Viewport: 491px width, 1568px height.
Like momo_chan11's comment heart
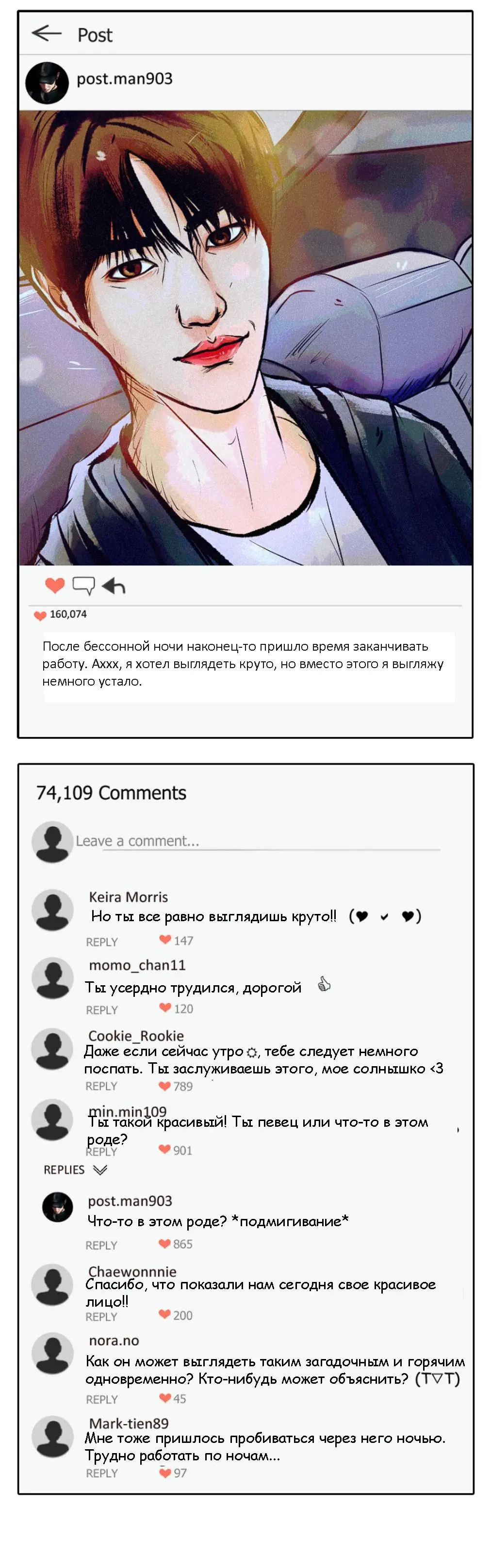164,1008
